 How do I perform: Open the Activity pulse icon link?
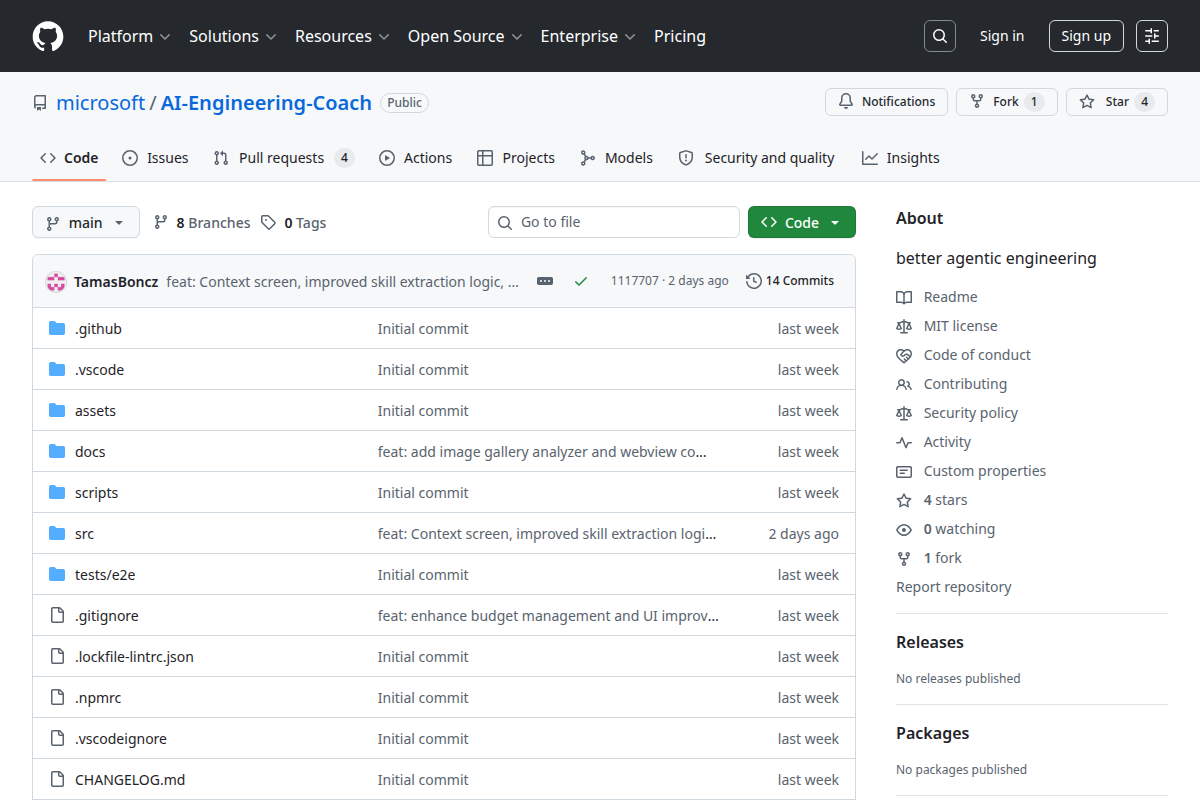pyautogui.click(x=904, y=442)
